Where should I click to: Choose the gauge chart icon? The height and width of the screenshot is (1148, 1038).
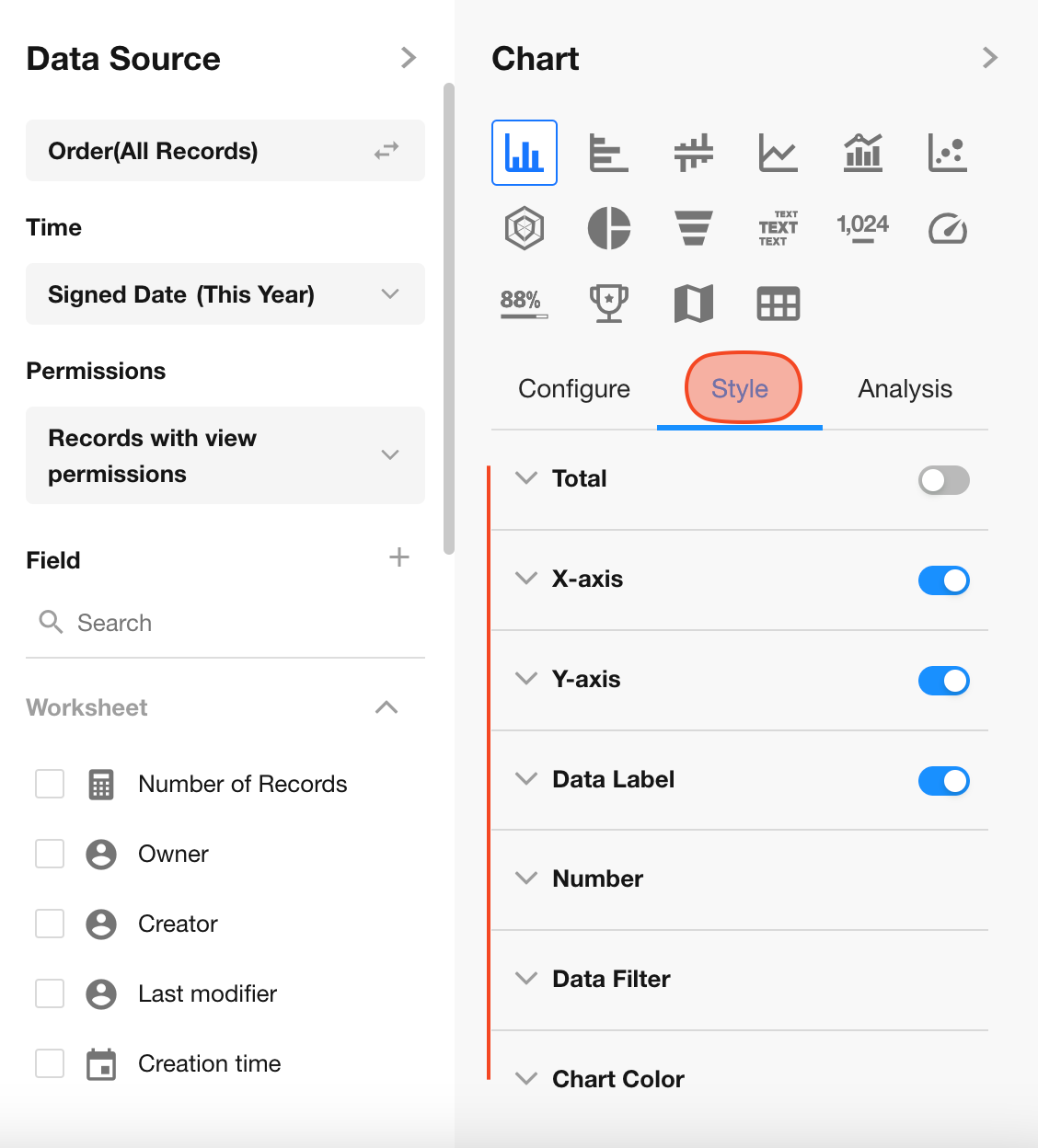pyautogui.click(x=947, y=228)
